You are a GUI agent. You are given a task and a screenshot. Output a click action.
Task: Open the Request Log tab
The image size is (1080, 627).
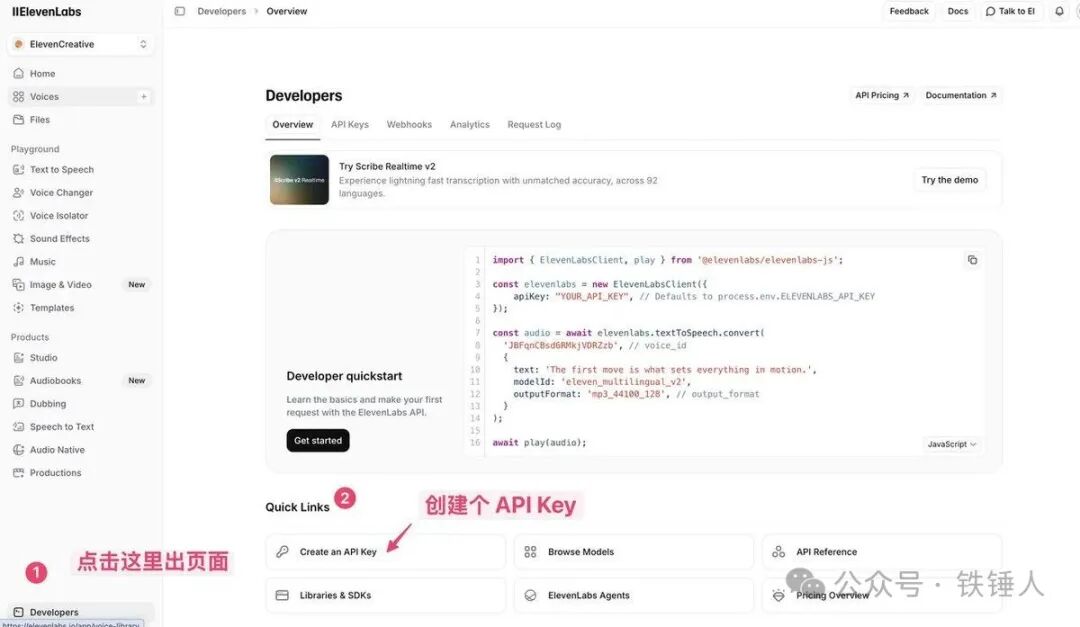coord(534,125)
